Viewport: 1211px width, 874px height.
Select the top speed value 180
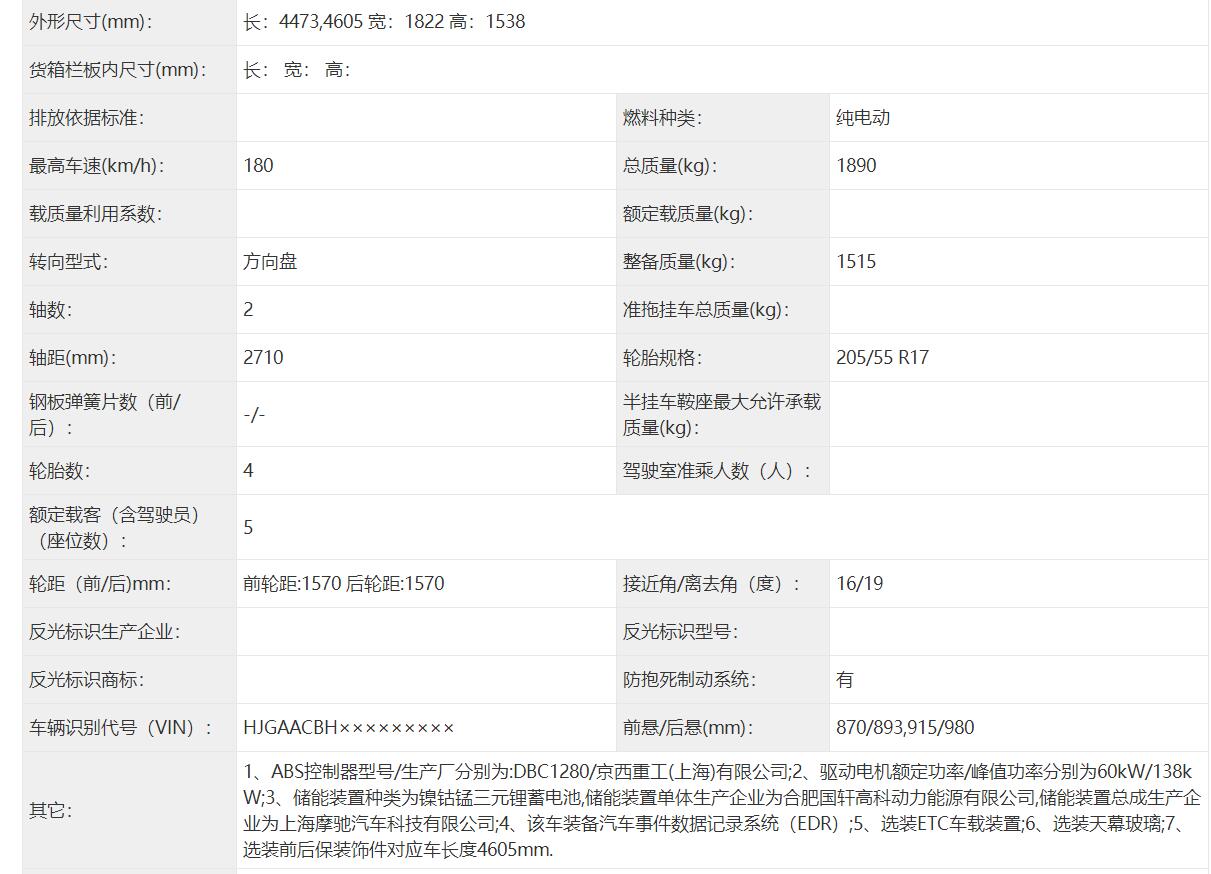pyautogui.click(x=258, y=166)
